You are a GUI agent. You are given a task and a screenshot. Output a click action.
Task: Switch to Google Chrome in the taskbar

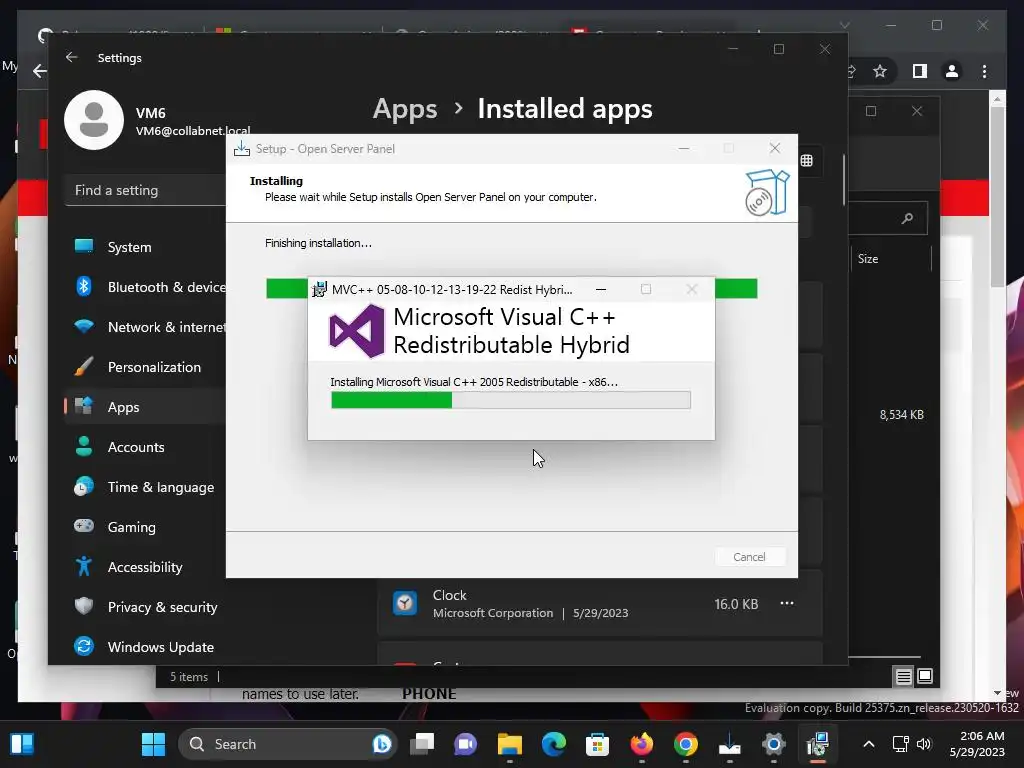pyautogui.click(x=686, y=744)
